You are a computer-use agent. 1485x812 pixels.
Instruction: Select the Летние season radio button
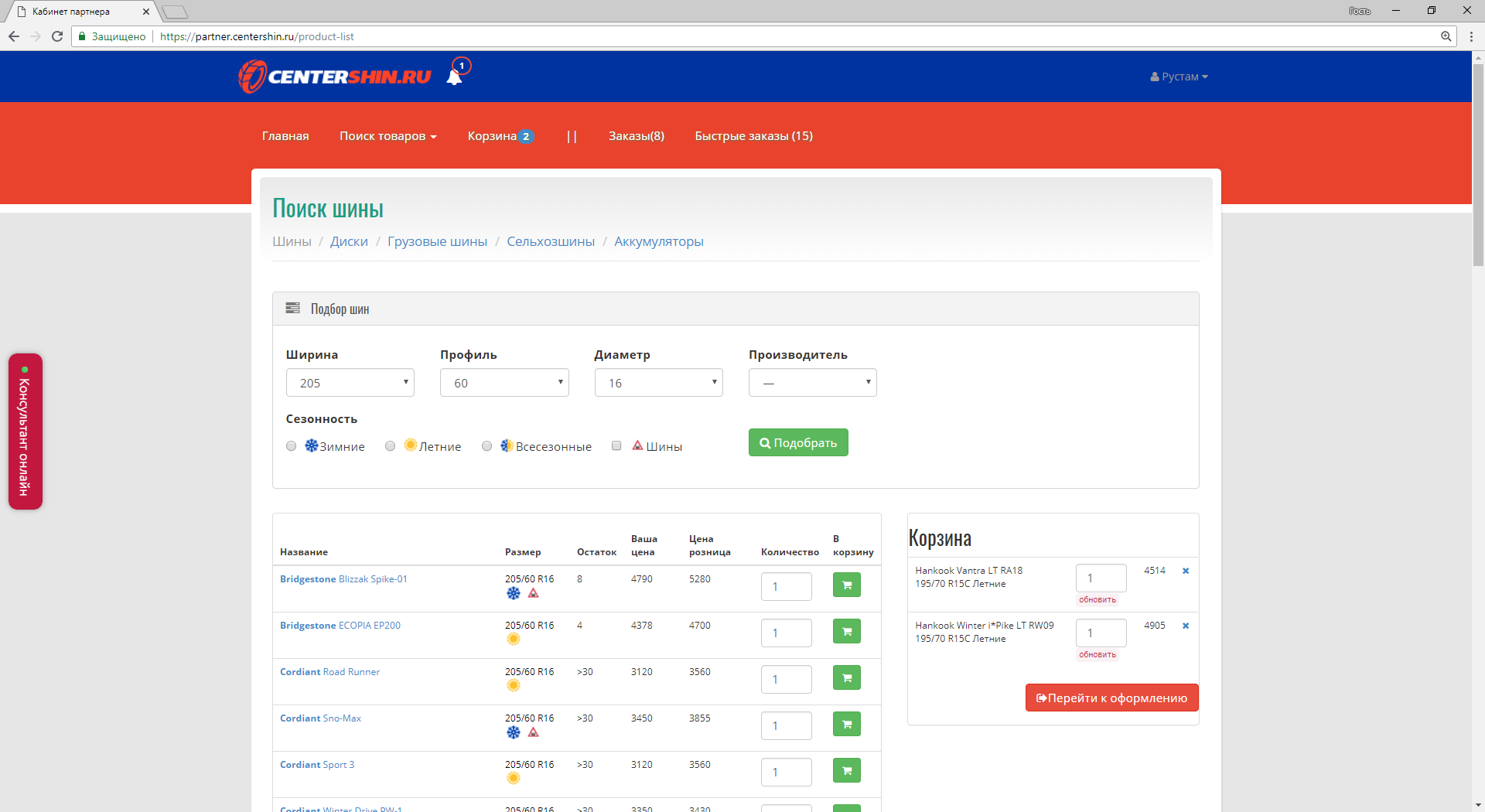391,446
